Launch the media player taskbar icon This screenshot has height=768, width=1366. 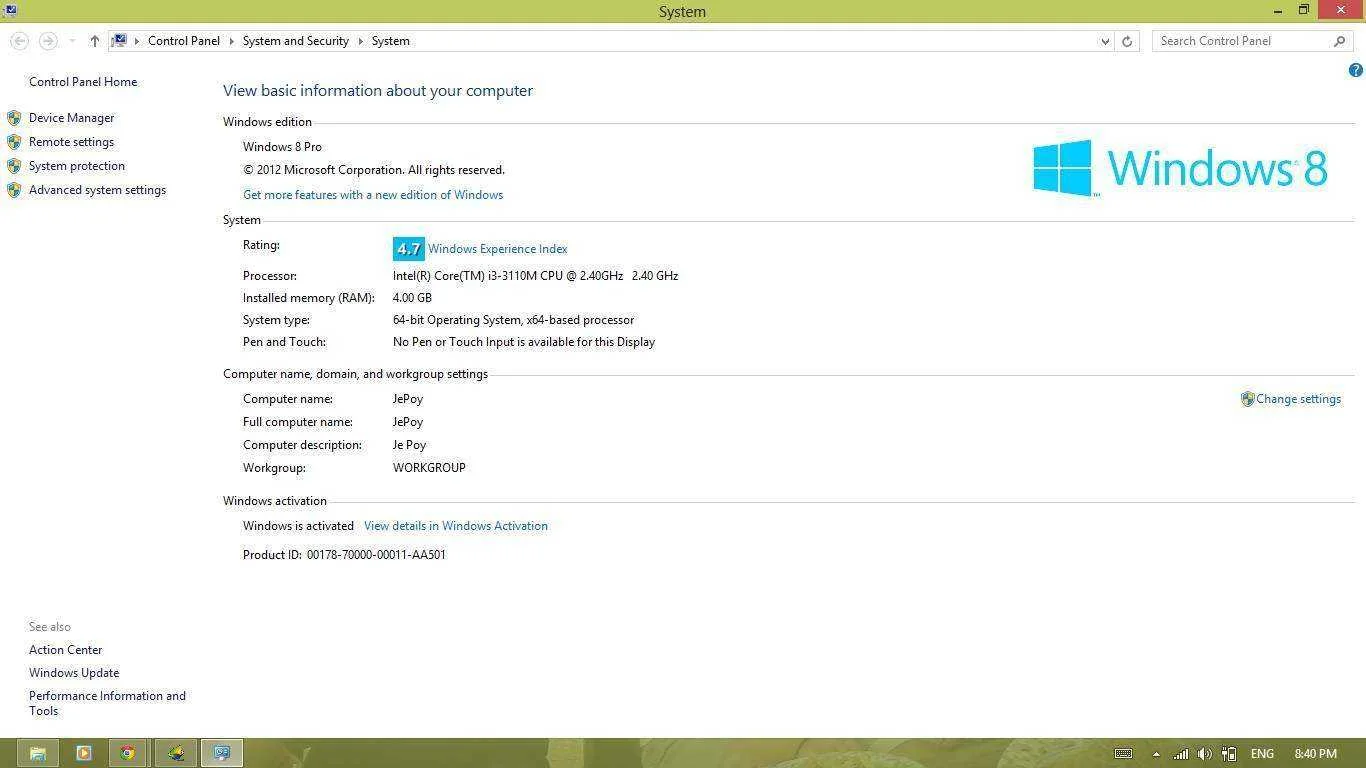(x=84, y=753)
